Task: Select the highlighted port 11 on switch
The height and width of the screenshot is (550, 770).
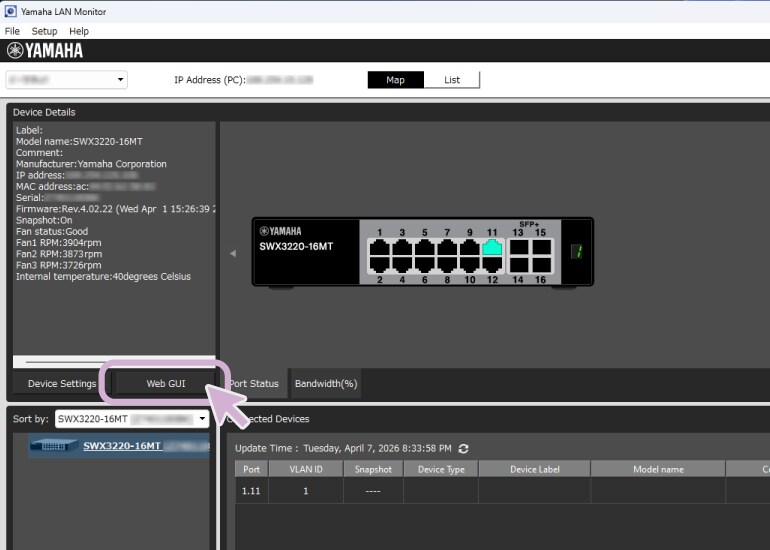Action: (x=492, y=247)
